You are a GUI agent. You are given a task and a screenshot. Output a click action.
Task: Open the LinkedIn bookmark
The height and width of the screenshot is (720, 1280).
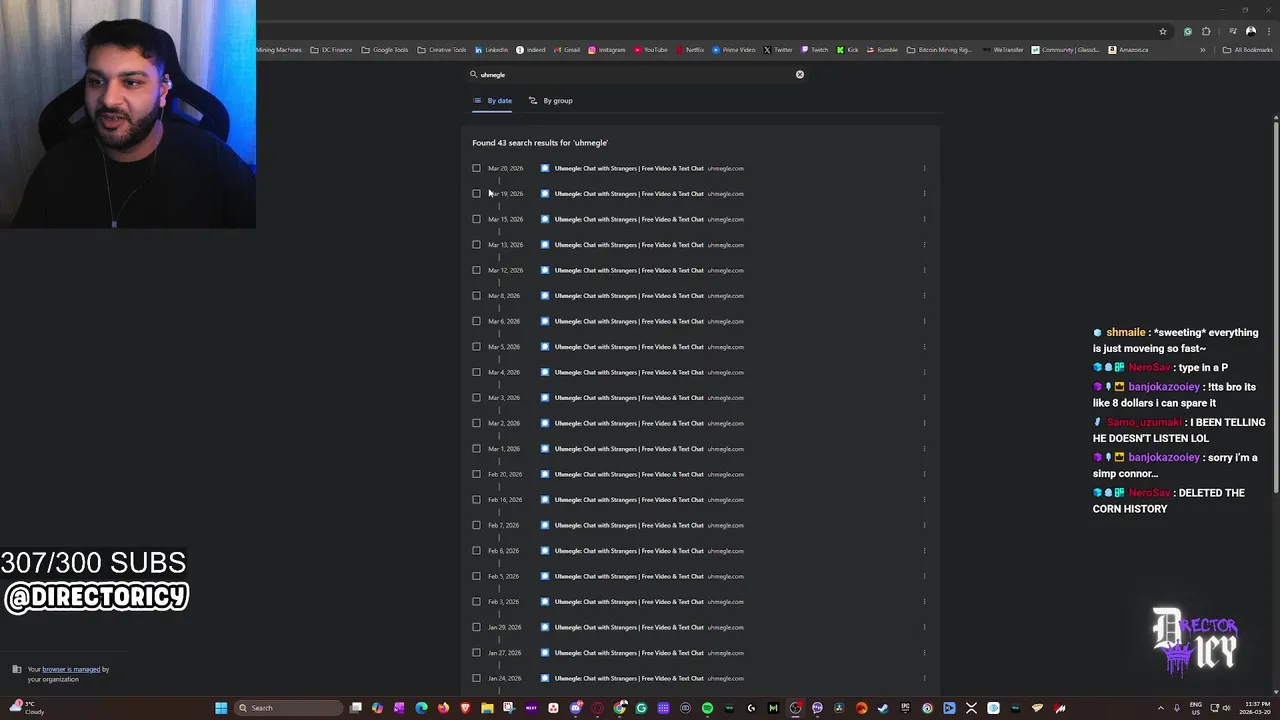pyautogui.click(x=491, y=50)
